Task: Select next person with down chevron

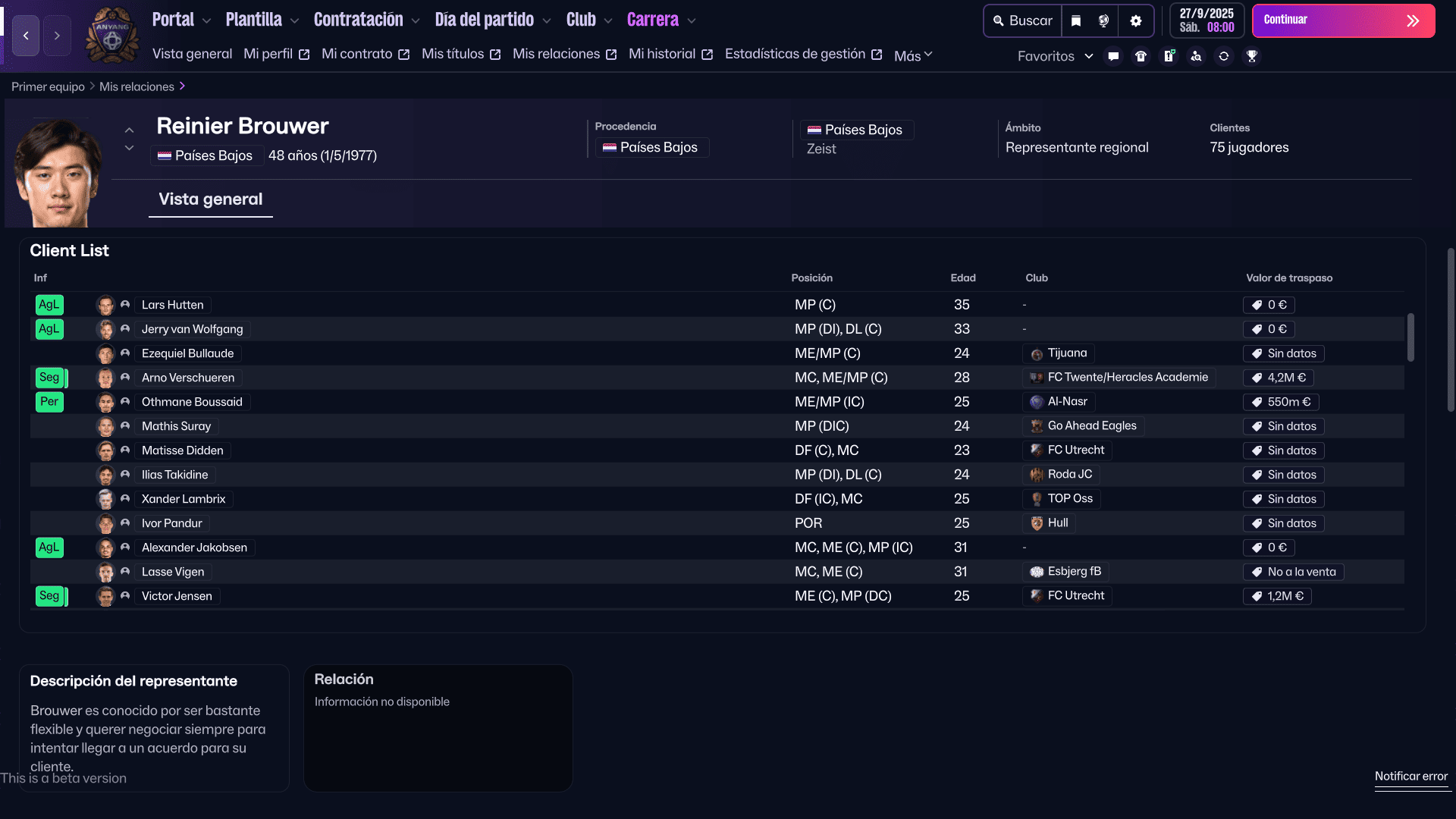Action: point(130,149)
